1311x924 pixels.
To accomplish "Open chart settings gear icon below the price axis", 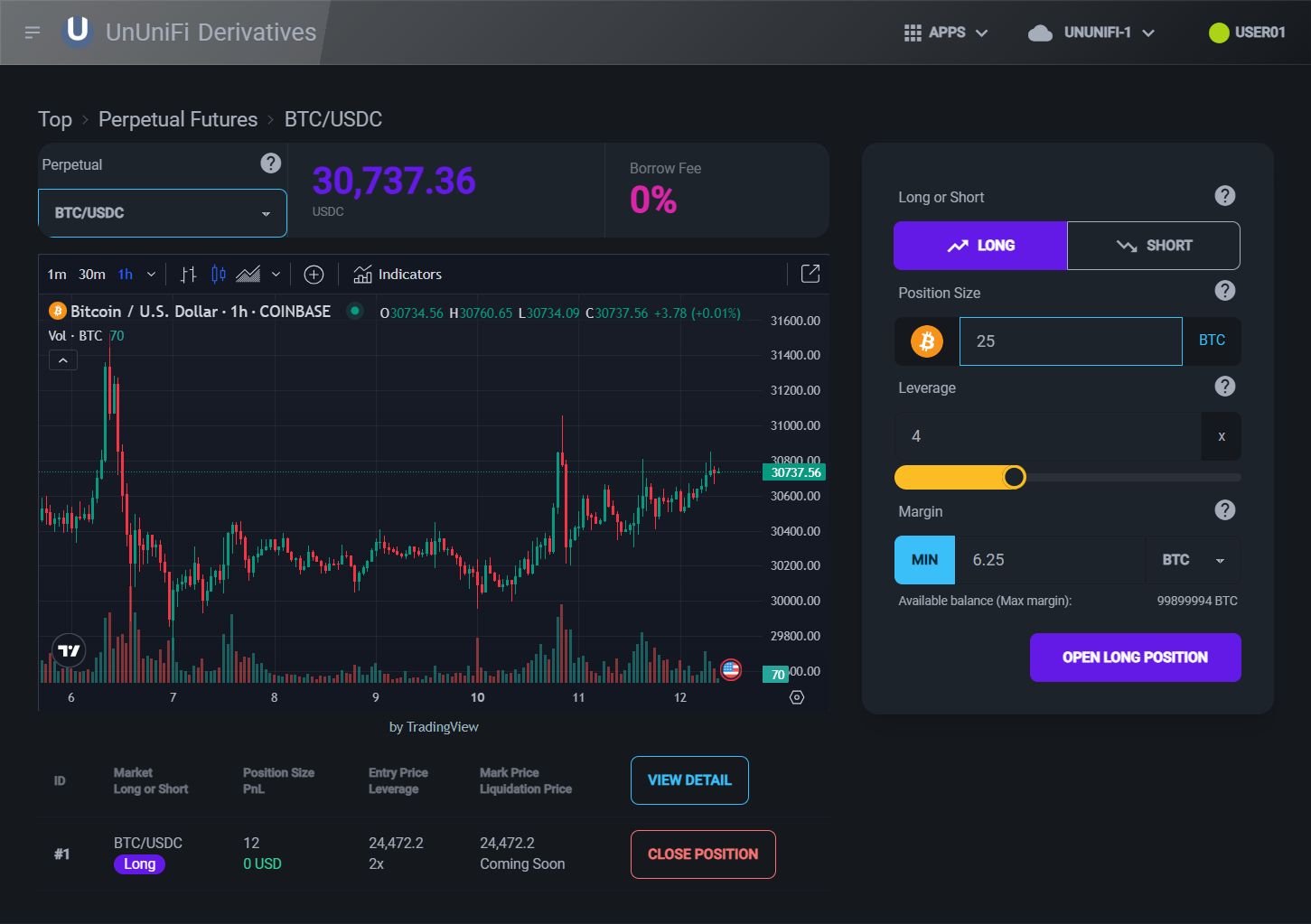I will pyautogui.click(x=797, y=697).
